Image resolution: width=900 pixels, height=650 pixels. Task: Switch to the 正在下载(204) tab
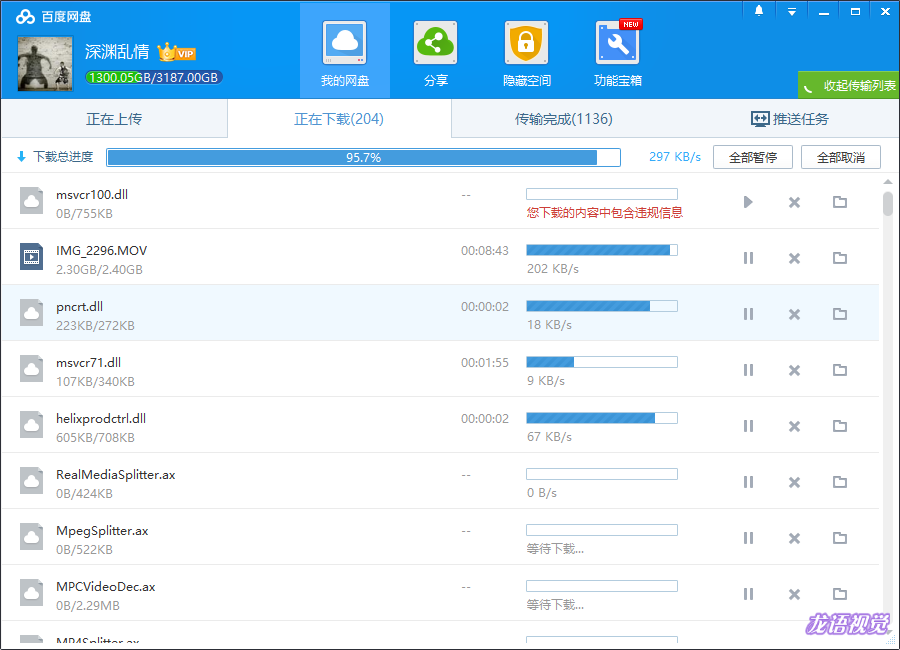pos(339,119)
